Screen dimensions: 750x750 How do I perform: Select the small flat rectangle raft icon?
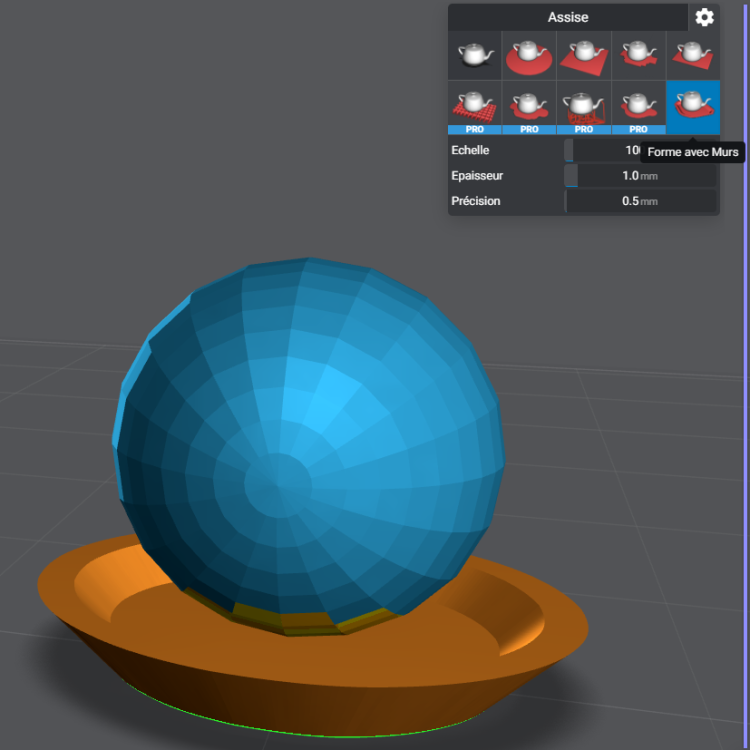[693, 55]
